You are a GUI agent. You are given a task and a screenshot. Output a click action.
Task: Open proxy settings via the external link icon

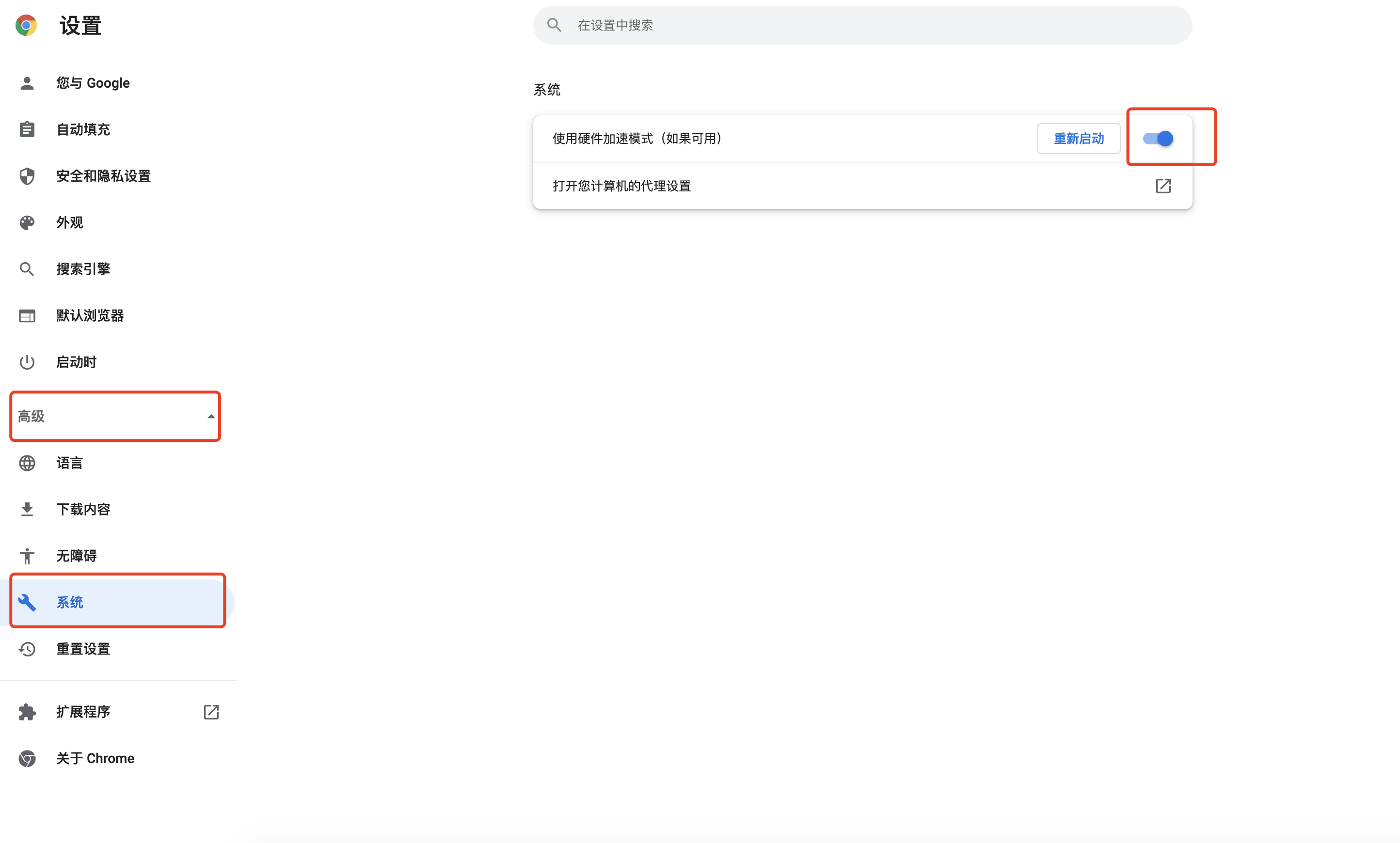pyautogui.click(x=1163, y=186)
